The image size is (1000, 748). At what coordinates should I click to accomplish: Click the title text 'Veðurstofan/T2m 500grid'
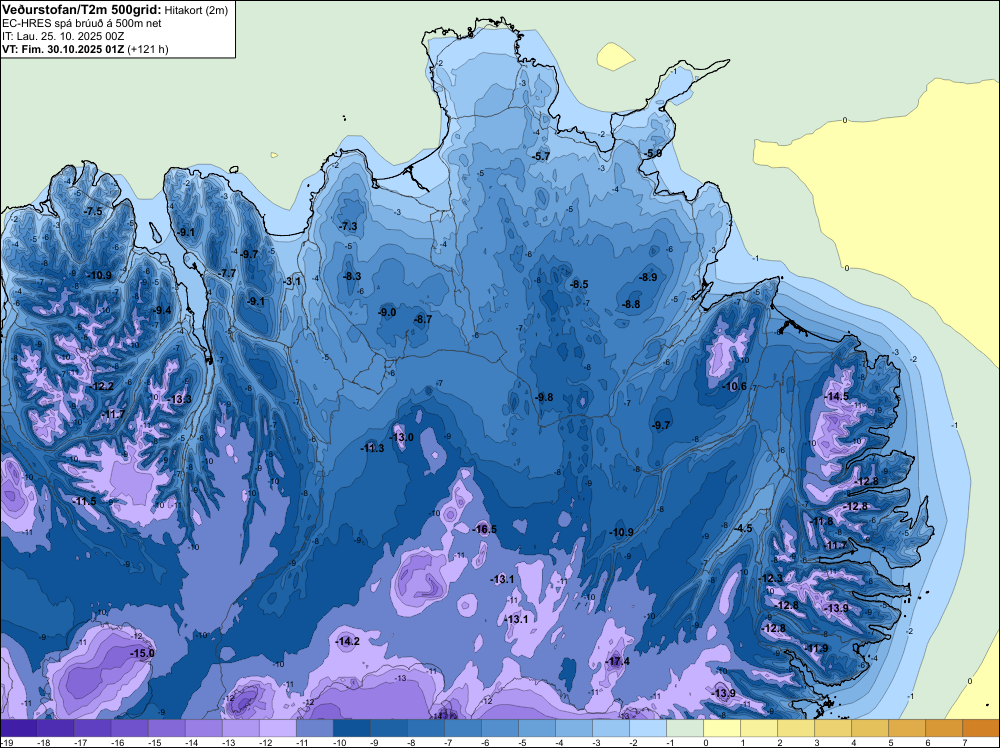81,10
